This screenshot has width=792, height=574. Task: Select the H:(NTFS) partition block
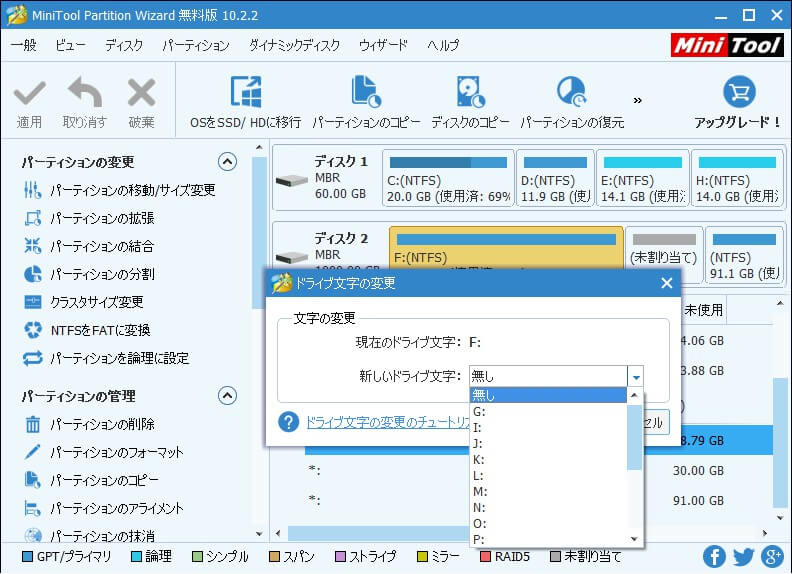(x=737, y=178)
